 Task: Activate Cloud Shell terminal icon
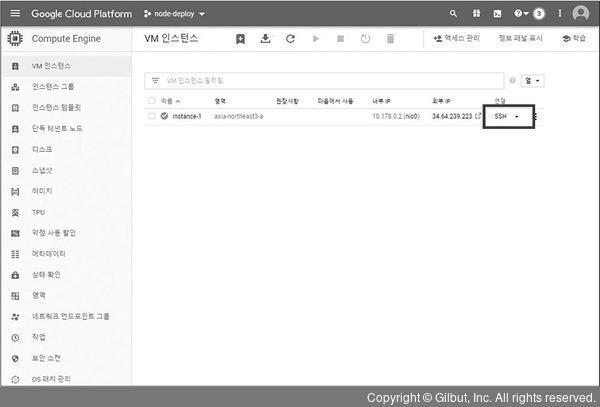(497, 14)
